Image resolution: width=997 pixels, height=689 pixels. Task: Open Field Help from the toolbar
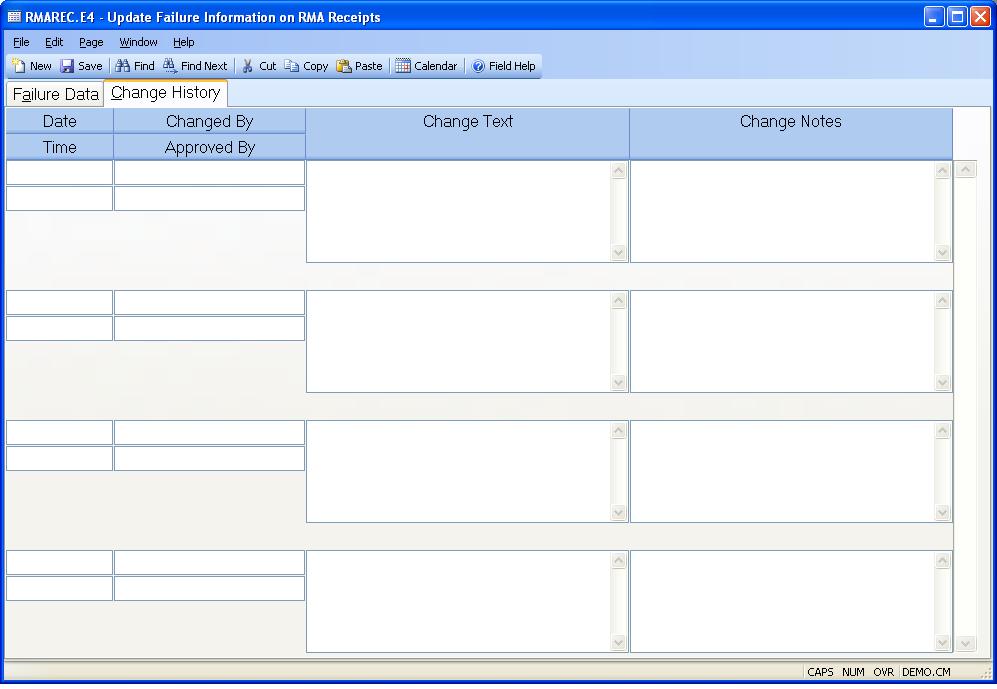pyautogui.click(x=479, y=66)
